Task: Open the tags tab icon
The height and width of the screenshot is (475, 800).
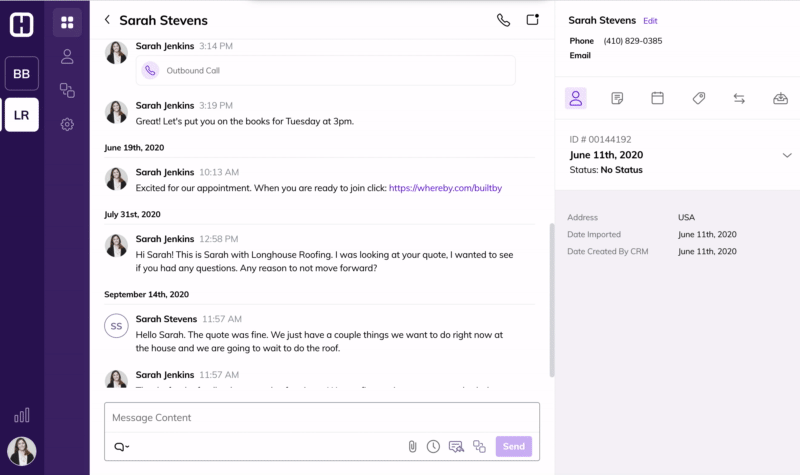Action: click(699, 98)
